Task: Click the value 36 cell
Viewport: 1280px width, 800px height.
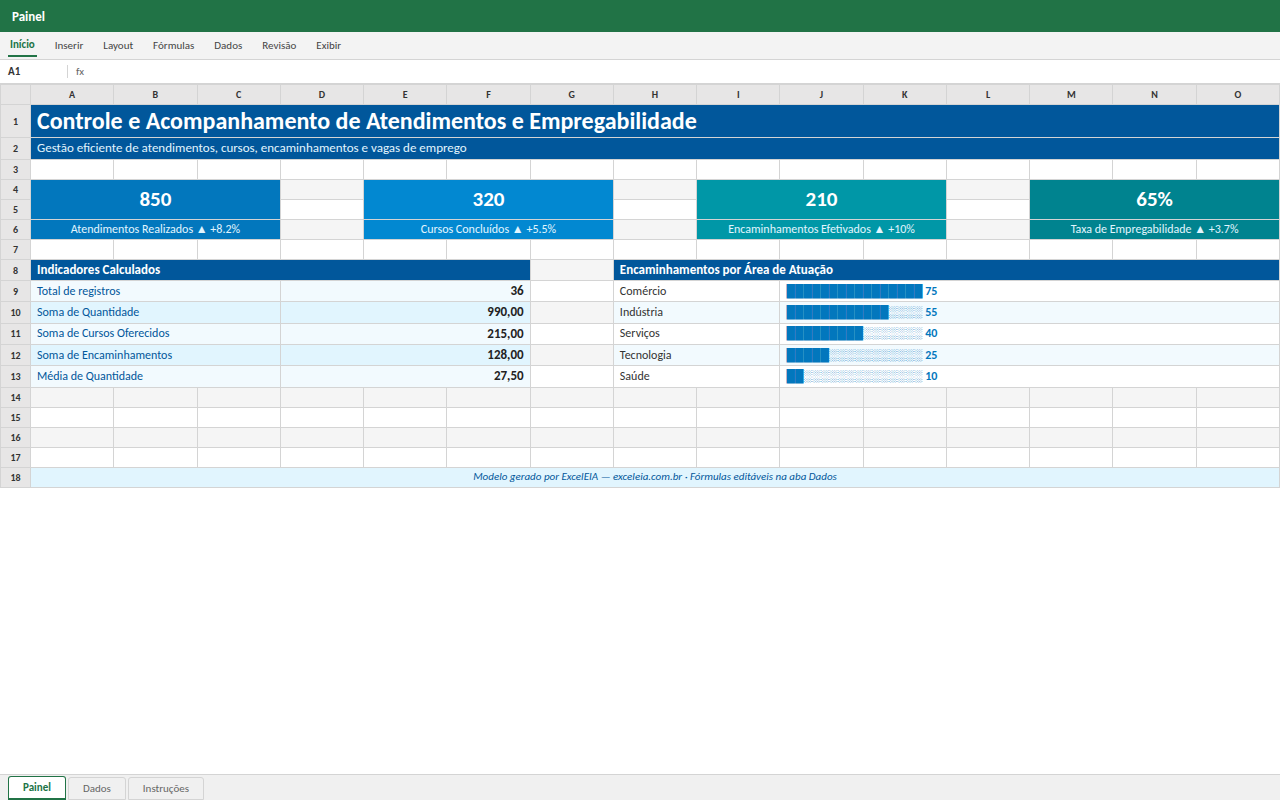Action: (x=406, y=292)
